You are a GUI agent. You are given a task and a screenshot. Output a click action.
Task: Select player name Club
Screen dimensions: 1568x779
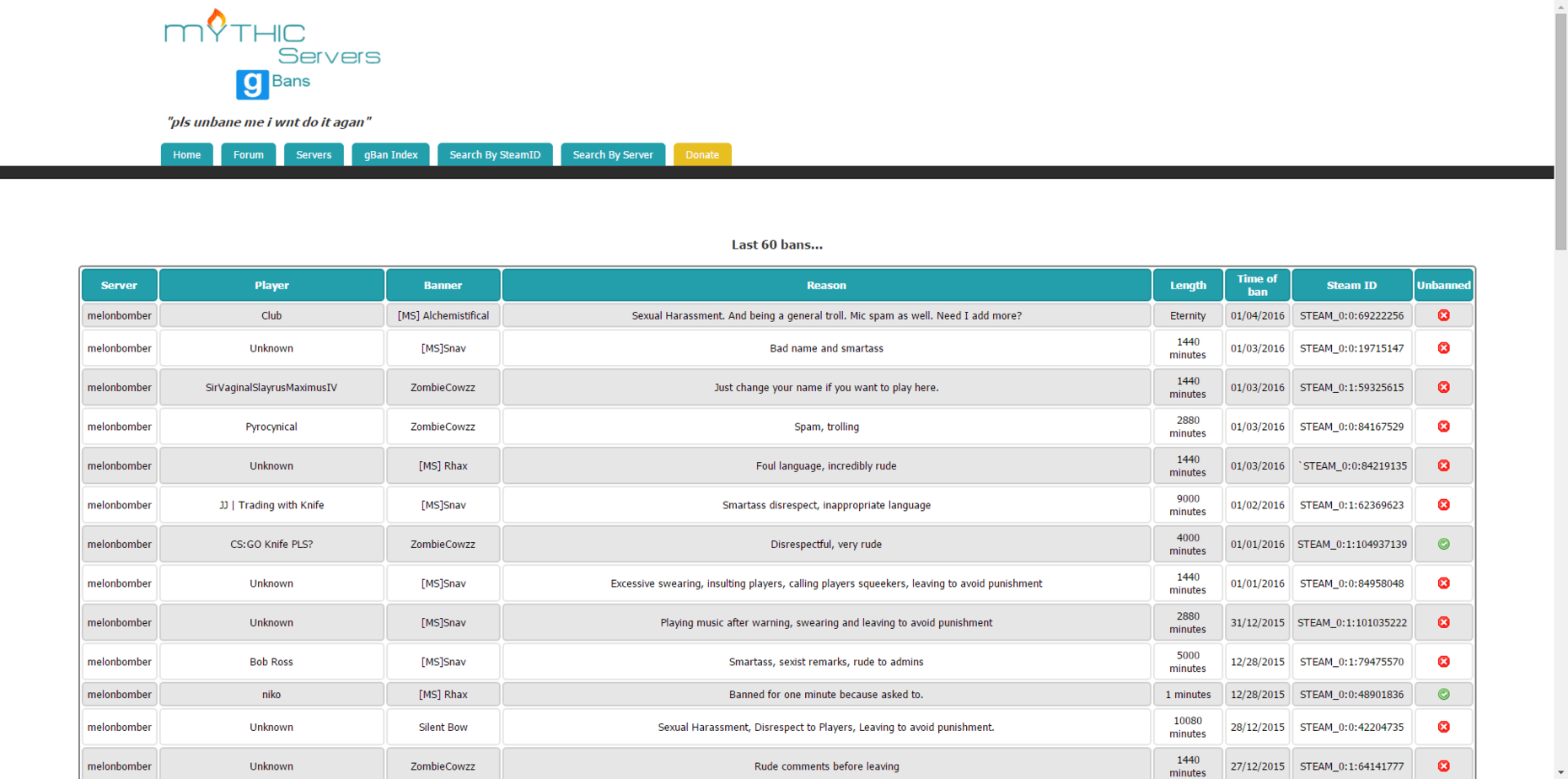click(x=271, y=315)
